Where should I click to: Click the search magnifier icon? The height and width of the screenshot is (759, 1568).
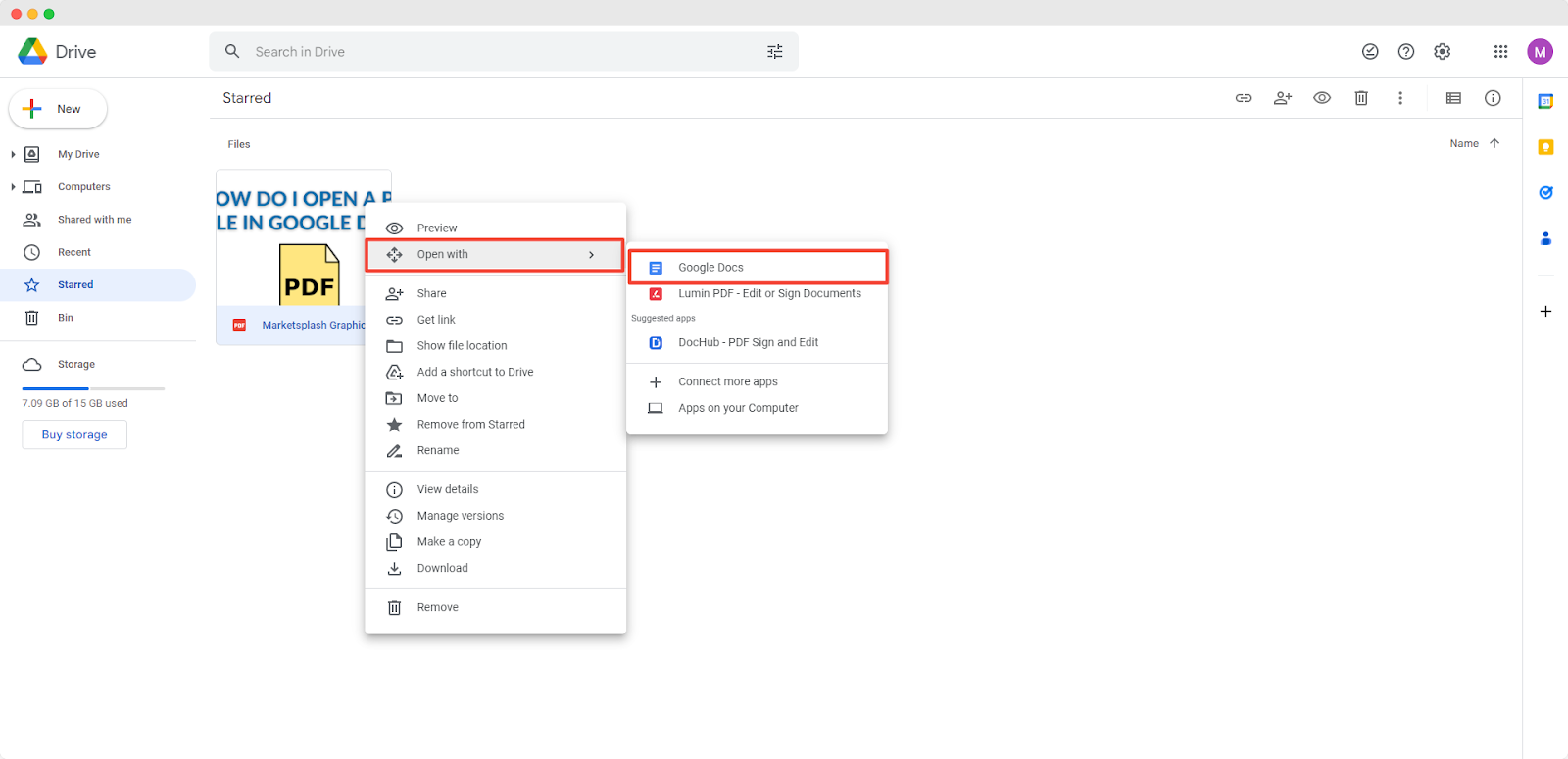click(232, 51)
